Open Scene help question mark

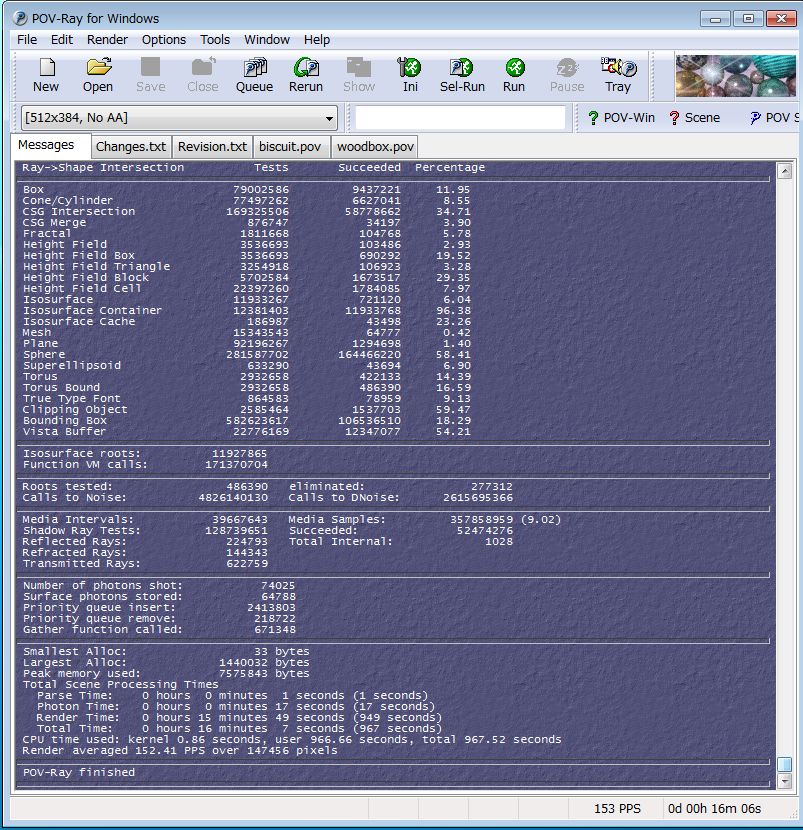point(674,118)
